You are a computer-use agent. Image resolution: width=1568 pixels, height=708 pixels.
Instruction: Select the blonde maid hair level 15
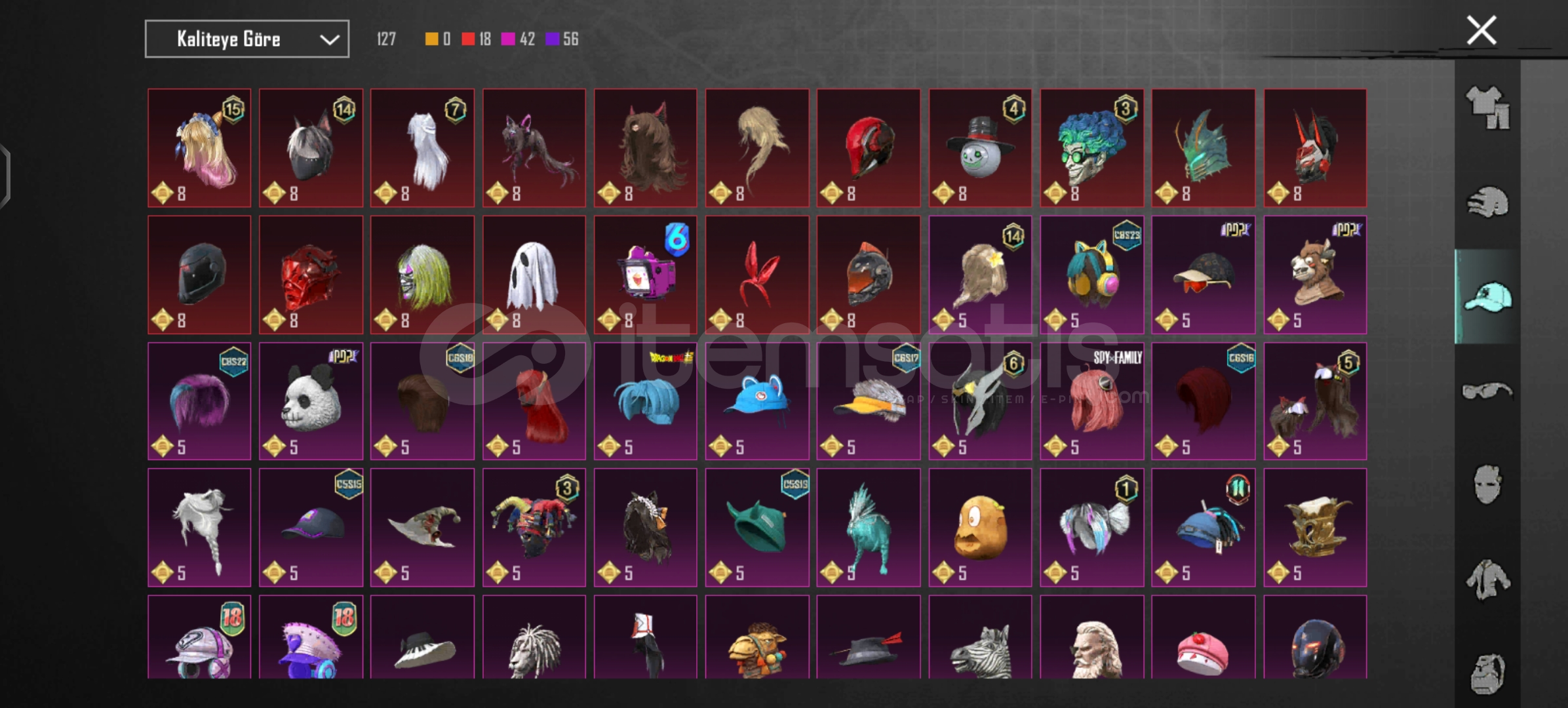199,148
